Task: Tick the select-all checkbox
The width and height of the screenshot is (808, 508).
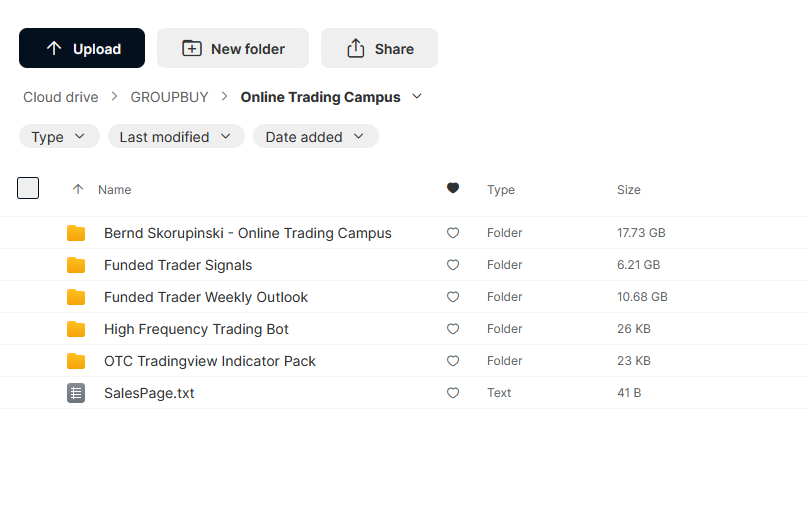Action: [x=28, y=188]
